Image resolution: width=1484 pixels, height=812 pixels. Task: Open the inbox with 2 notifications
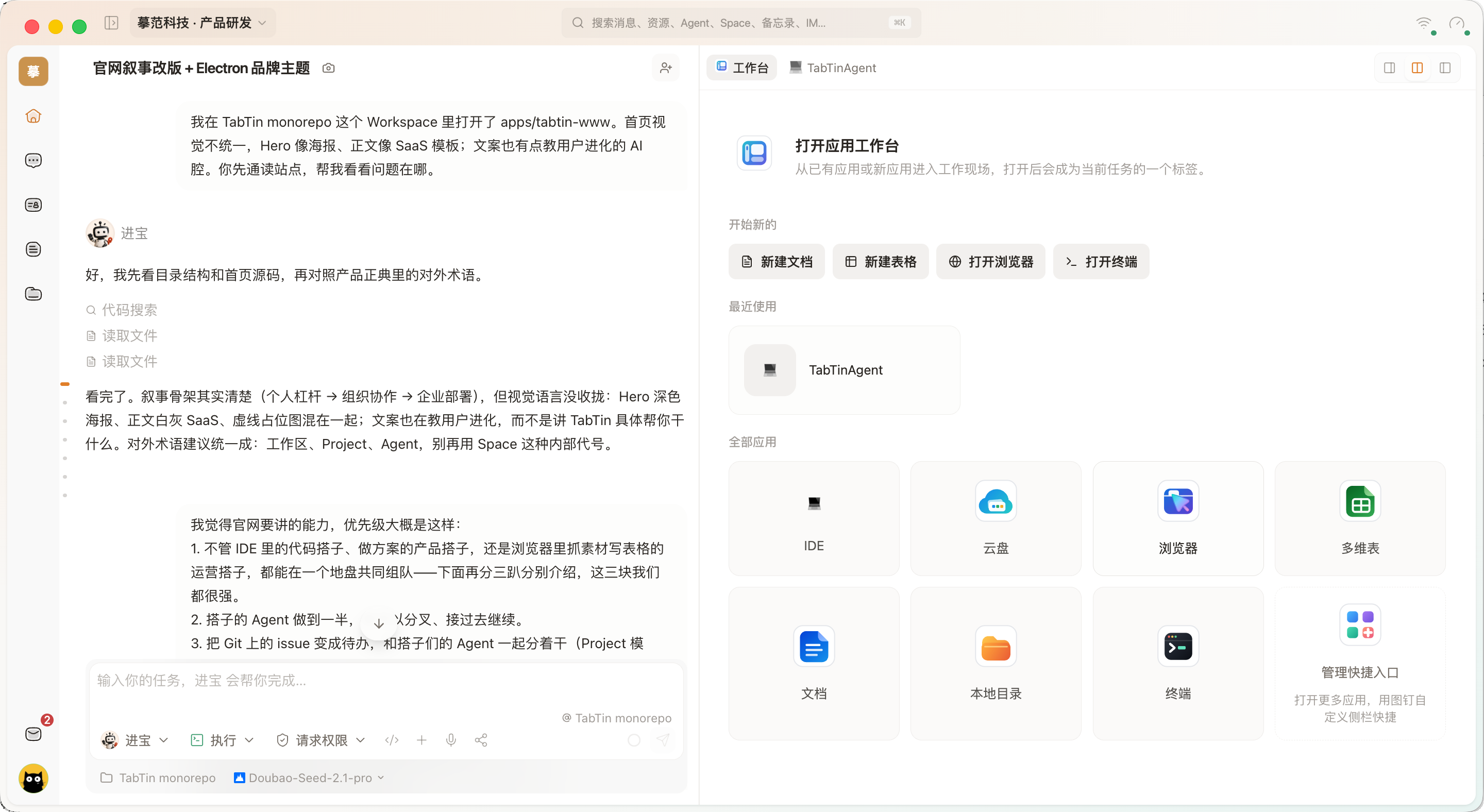click(x=33, y=733)
